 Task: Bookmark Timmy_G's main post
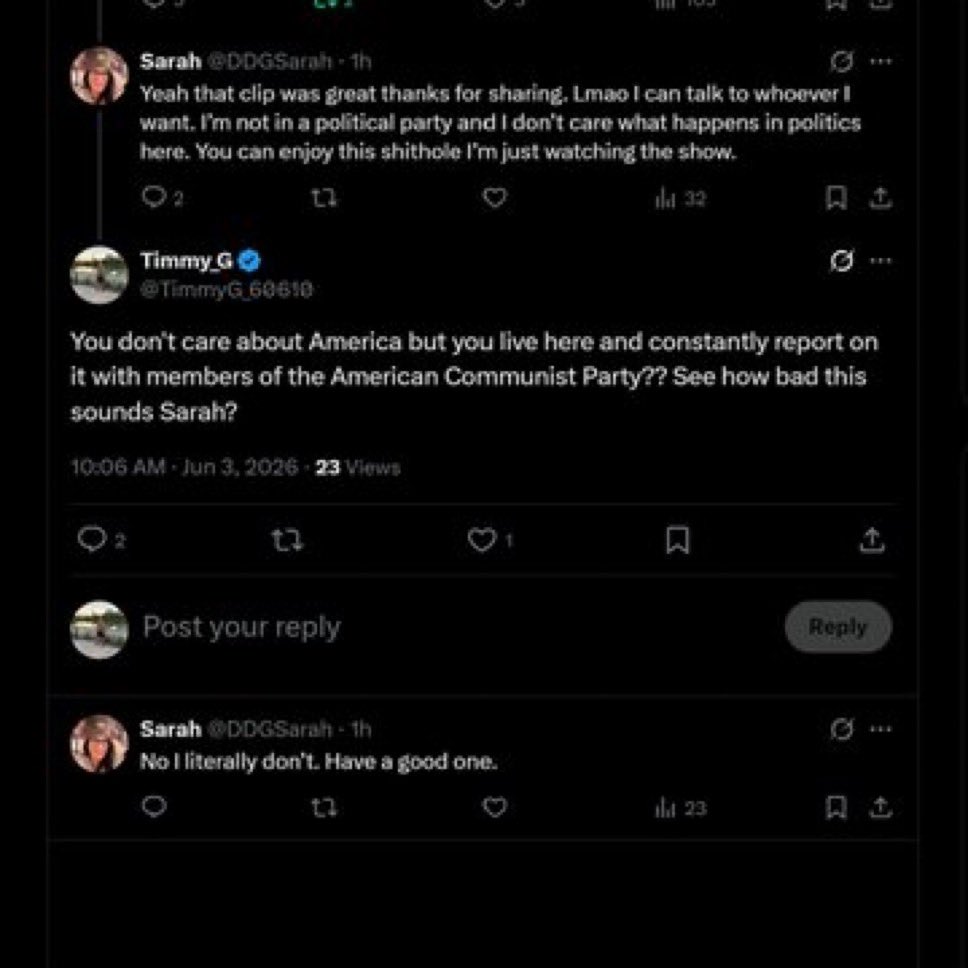pos(678,540)
